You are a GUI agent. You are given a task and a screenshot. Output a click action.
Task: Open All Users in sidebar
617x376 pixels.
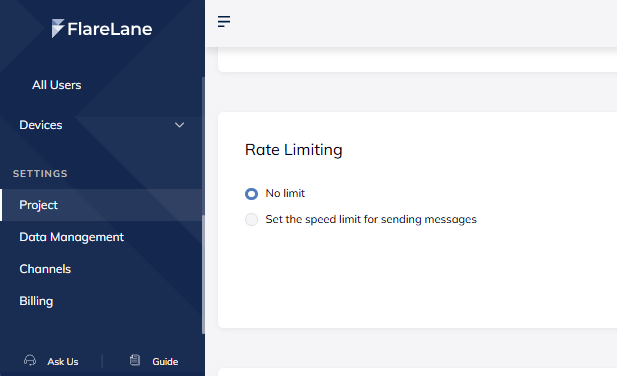click(57, 85)
